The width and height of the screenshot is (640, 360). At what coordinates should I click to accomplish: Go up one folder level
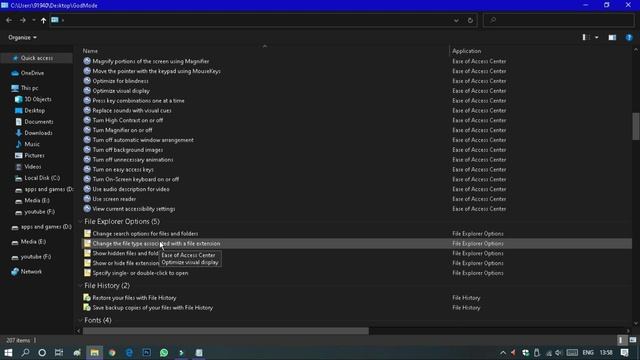[43, 20]
